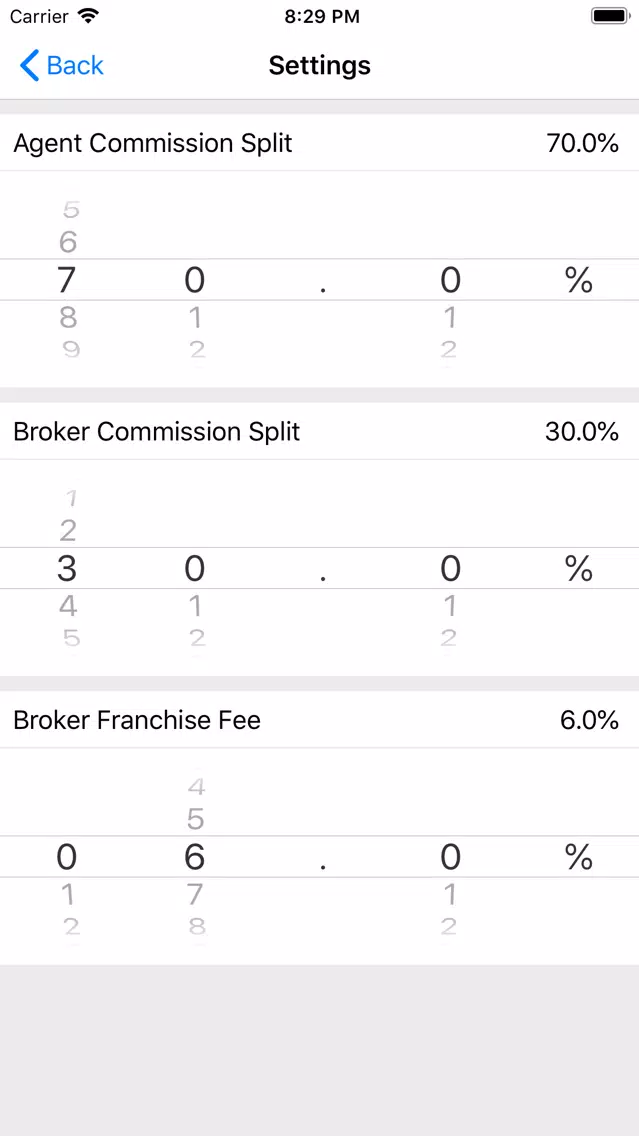Image resolution: width=639 pixels, height=1136 pixels.
Task: Pick 1 in Agent split ones wheel
Action: pos(195,317)
